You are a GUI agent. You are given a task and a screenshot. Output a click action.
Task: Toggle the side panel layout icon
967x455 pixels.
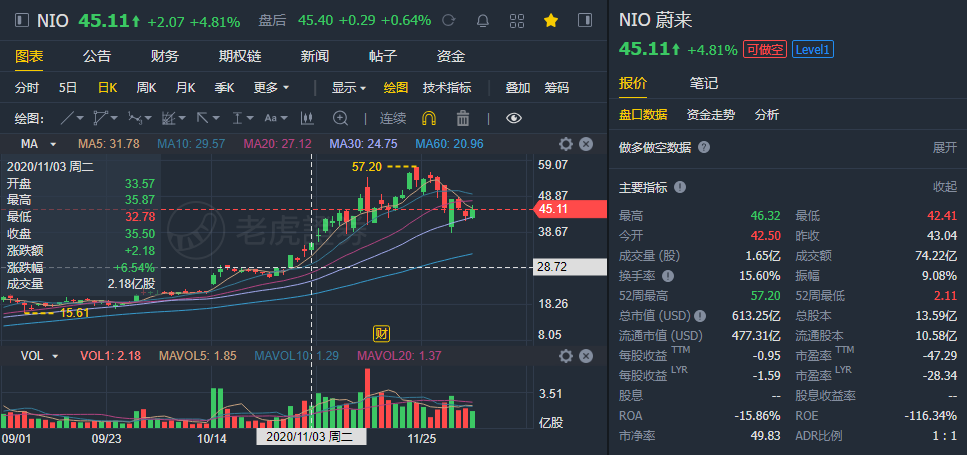[585, 20]
